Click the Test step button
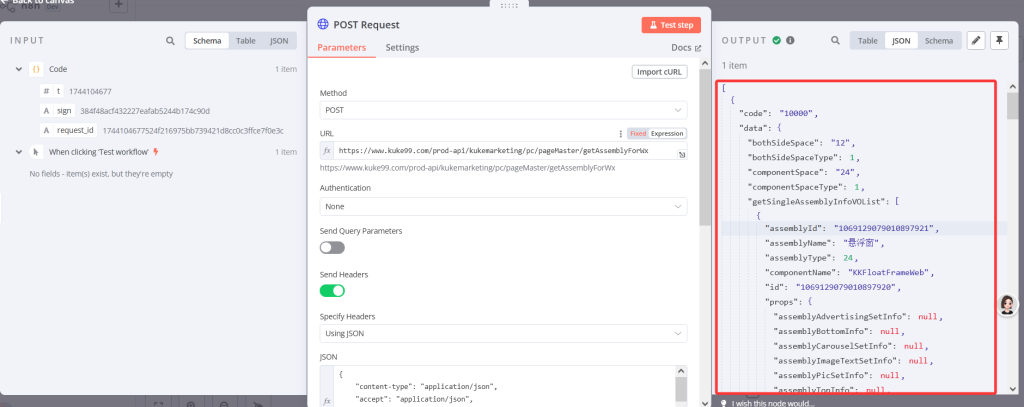The image size is (1024, 407). (671, 25)
